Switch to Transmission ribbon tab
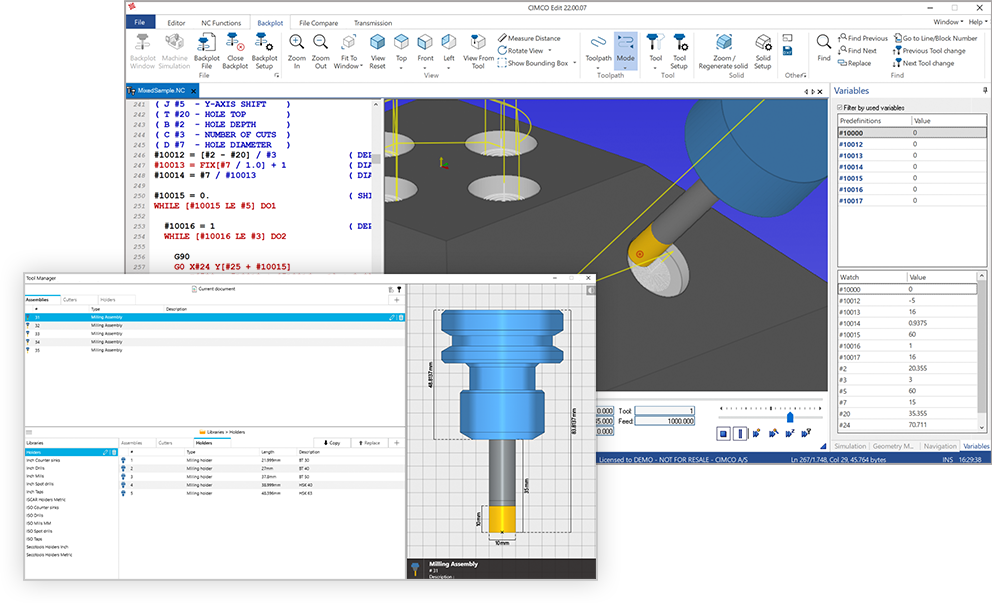 [x=373, y=23]
